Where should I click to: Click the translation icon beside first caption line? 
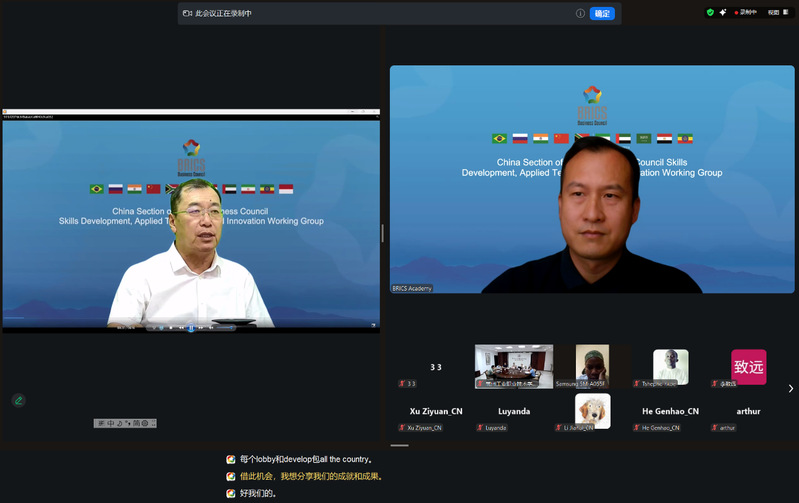[x=231, y=460]
